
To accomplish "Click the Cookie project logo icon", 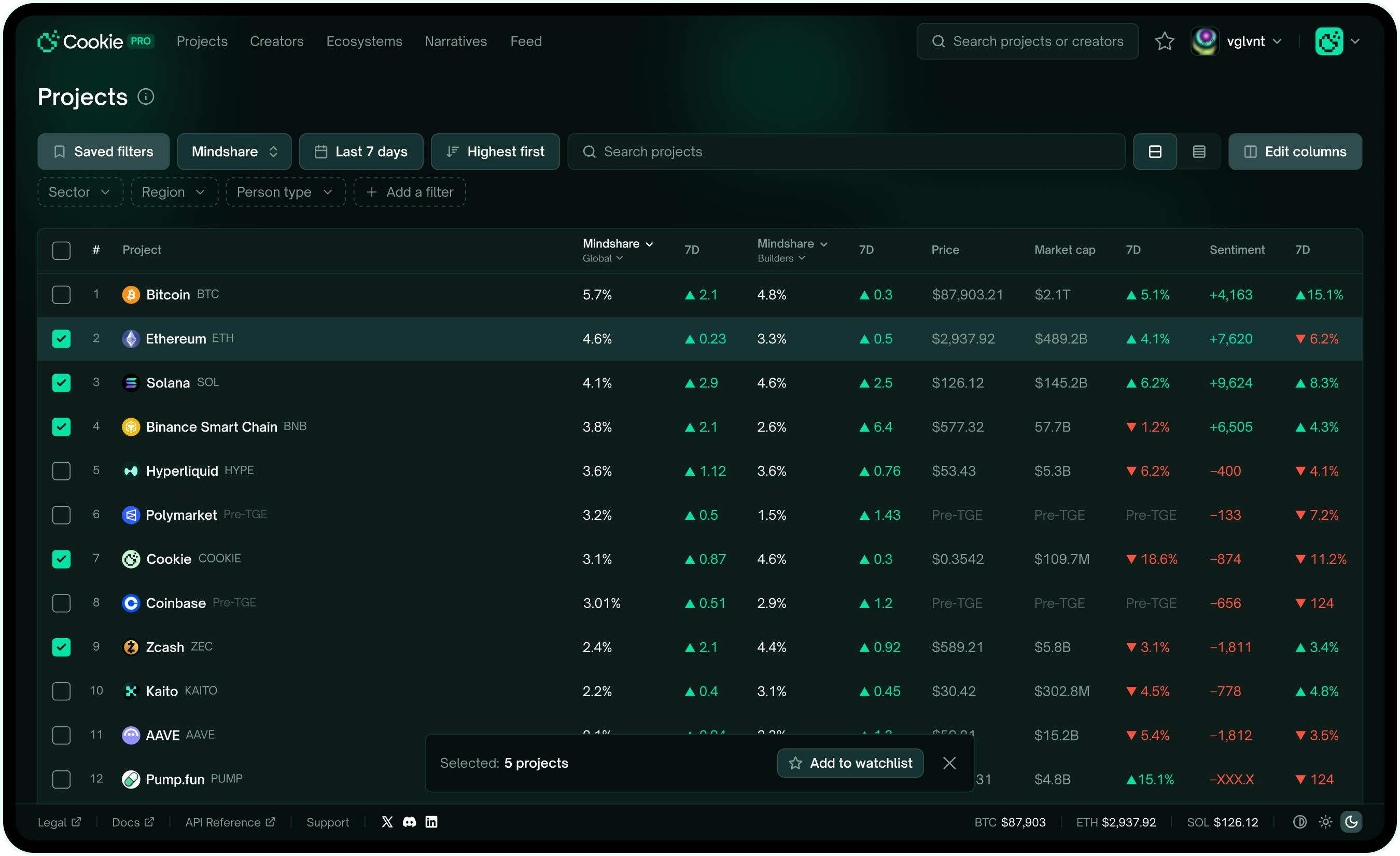I will coord(131,559).
